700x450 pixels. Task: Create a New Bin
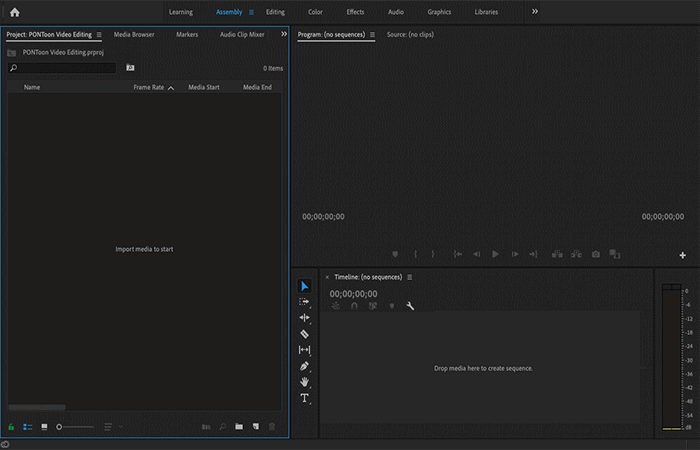click(239, 427)
